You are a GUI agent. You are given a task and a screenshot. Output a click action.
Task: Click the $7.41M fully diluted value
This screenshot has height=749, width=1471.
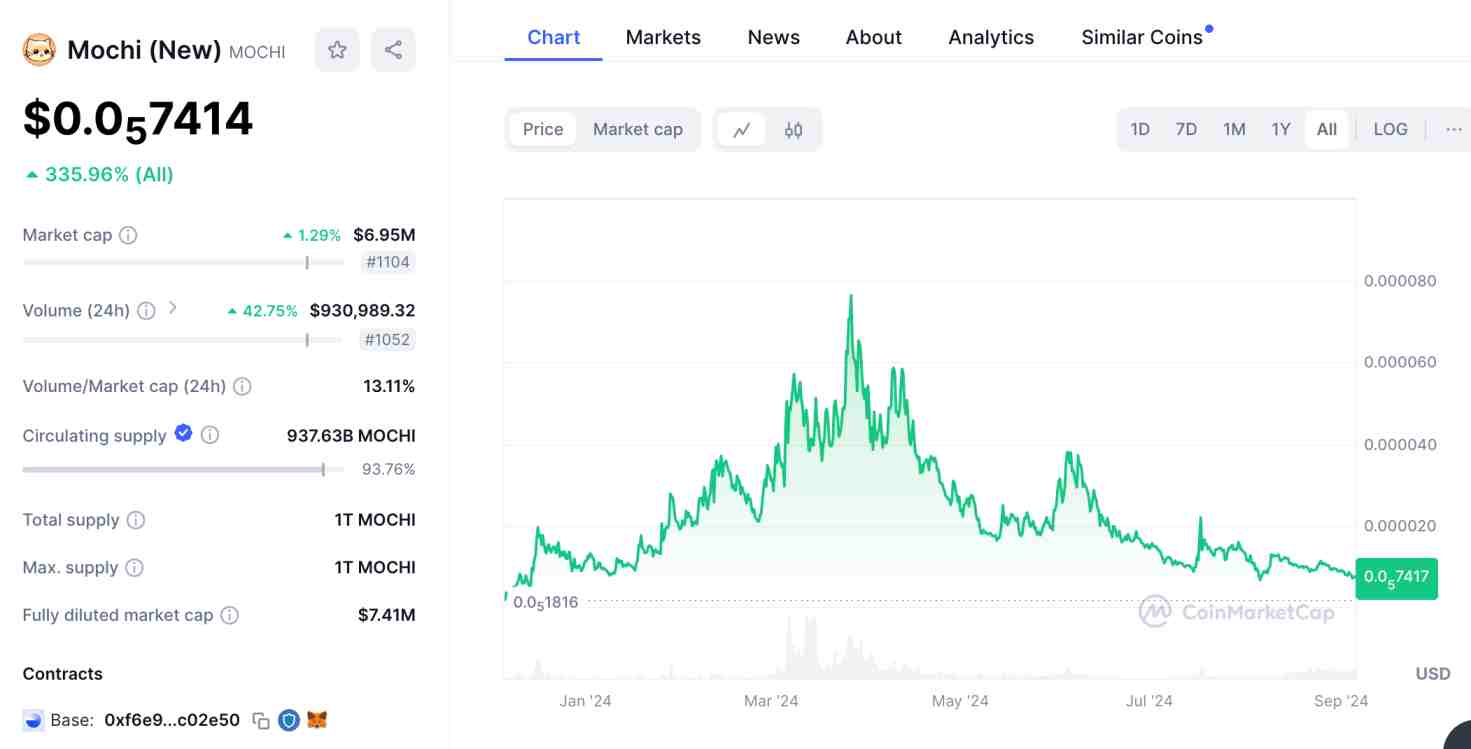[x=386, y=615]
